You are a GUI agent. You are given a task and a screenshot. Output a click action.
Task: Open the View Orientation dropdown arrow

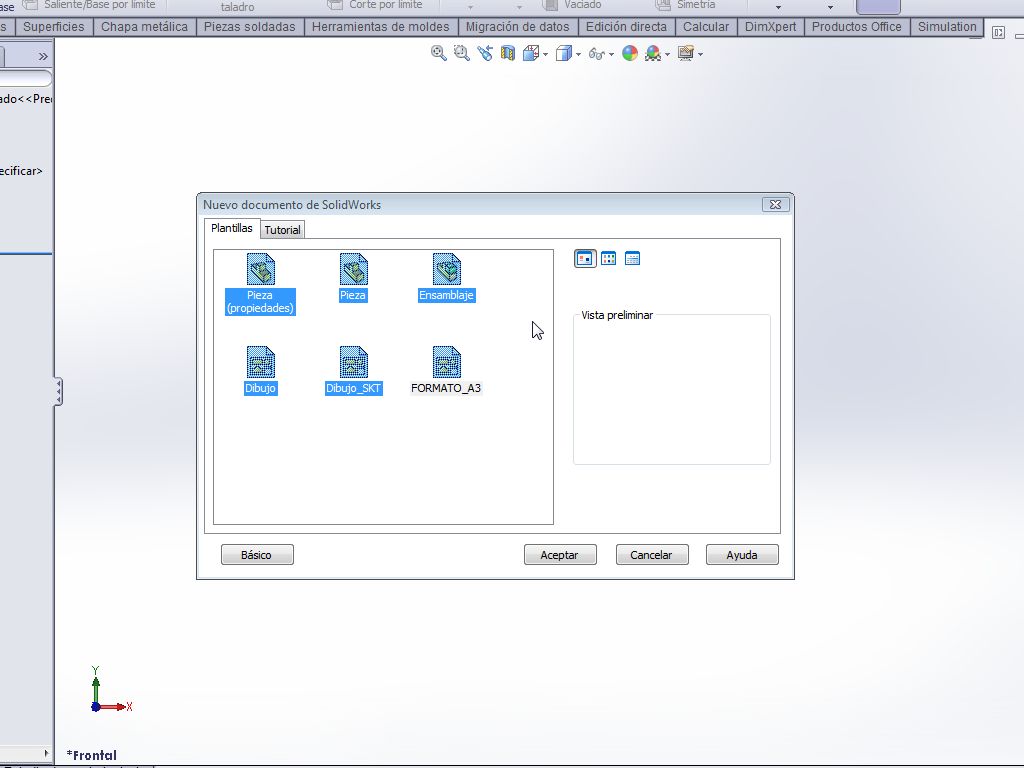coord(545,55)
